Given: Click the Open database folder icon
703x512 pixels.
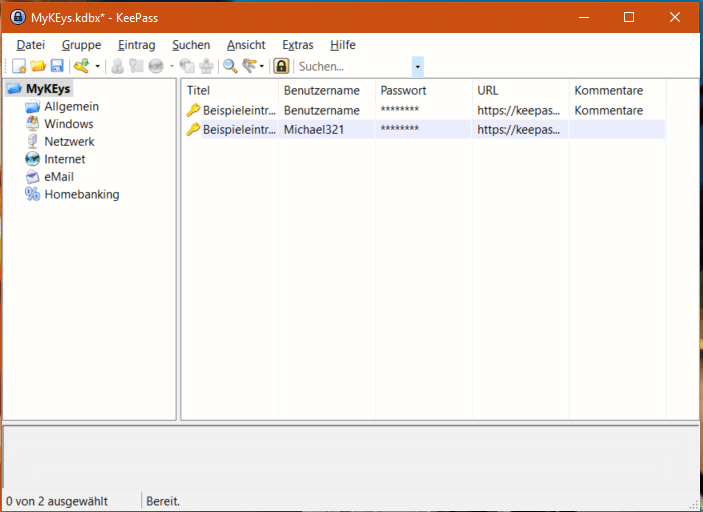Looking at the screenshot, I should [38, 66].
